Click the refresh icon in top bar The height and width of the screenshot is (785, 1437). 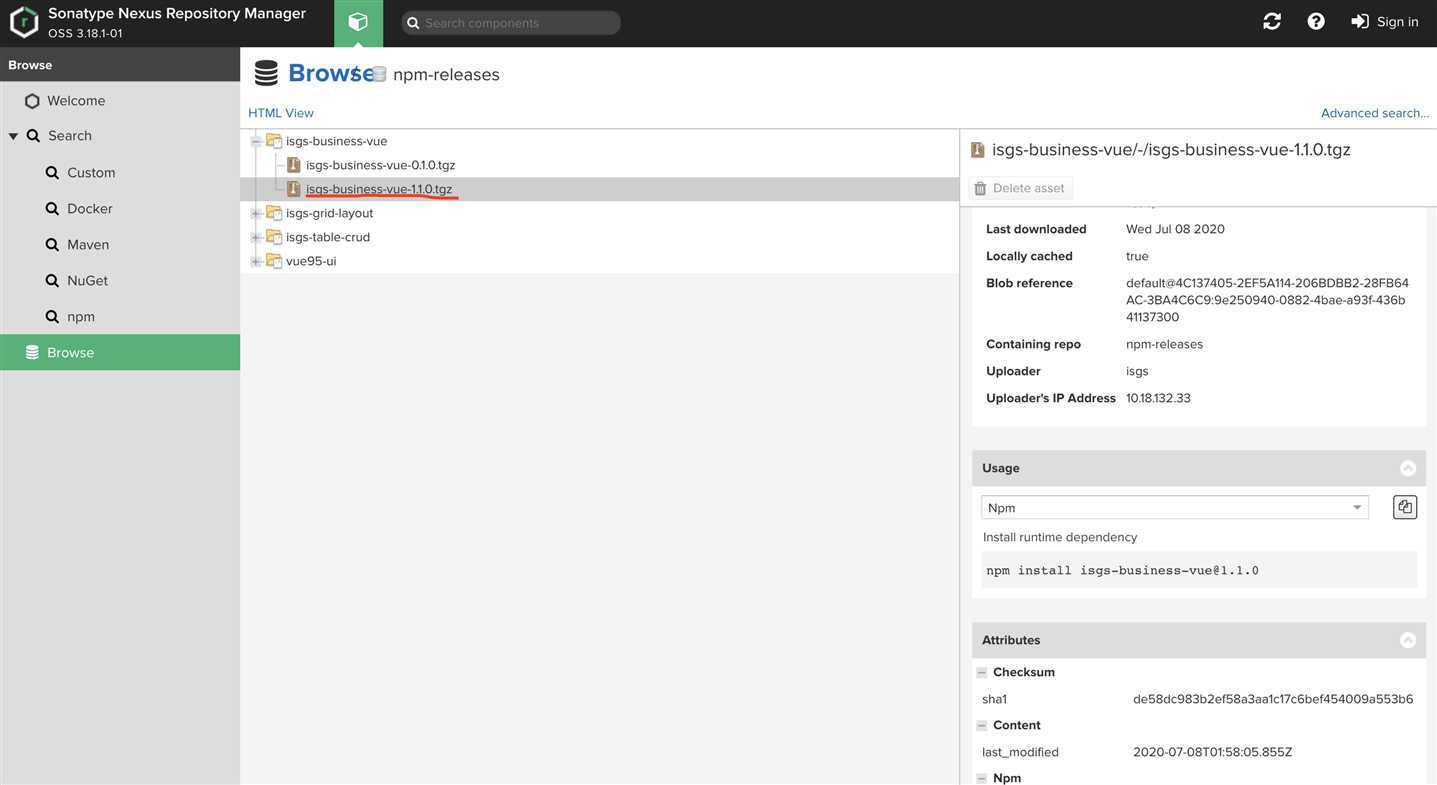[x=1272, y=21]
